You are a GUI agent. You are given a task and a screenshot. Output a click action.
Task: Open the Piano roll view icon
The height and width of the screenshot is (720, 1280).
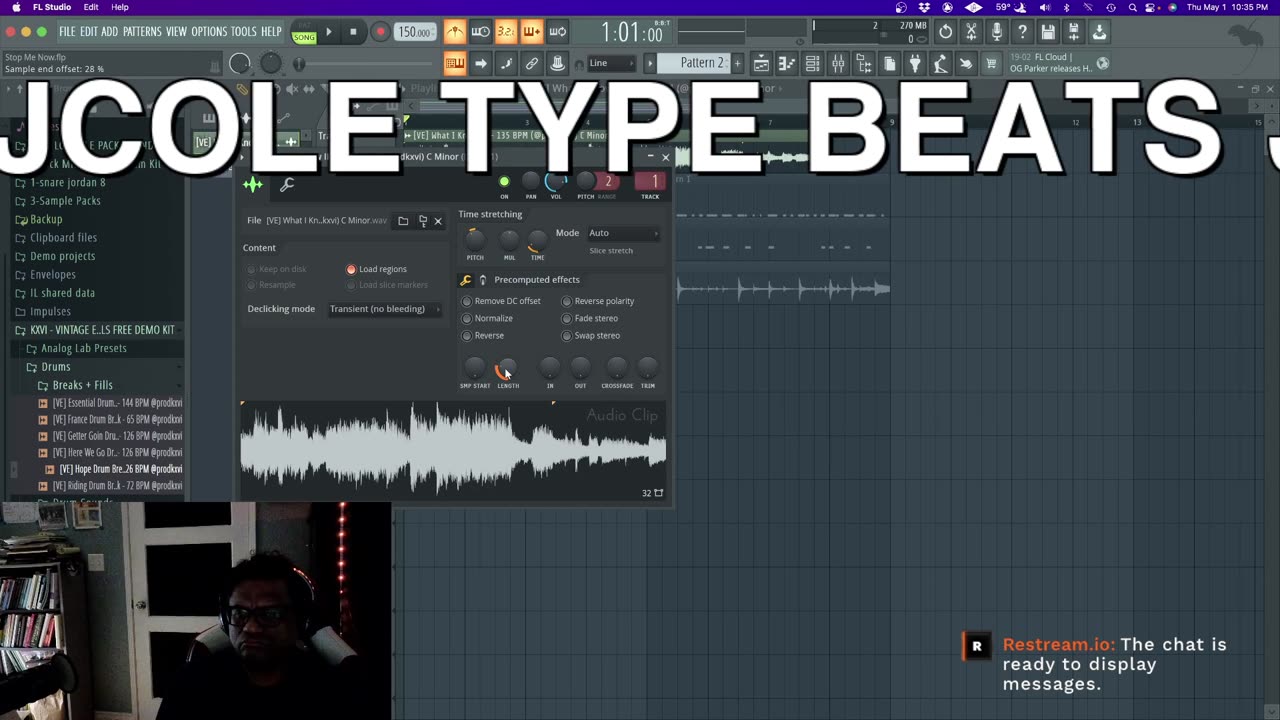tap(787, 64)
